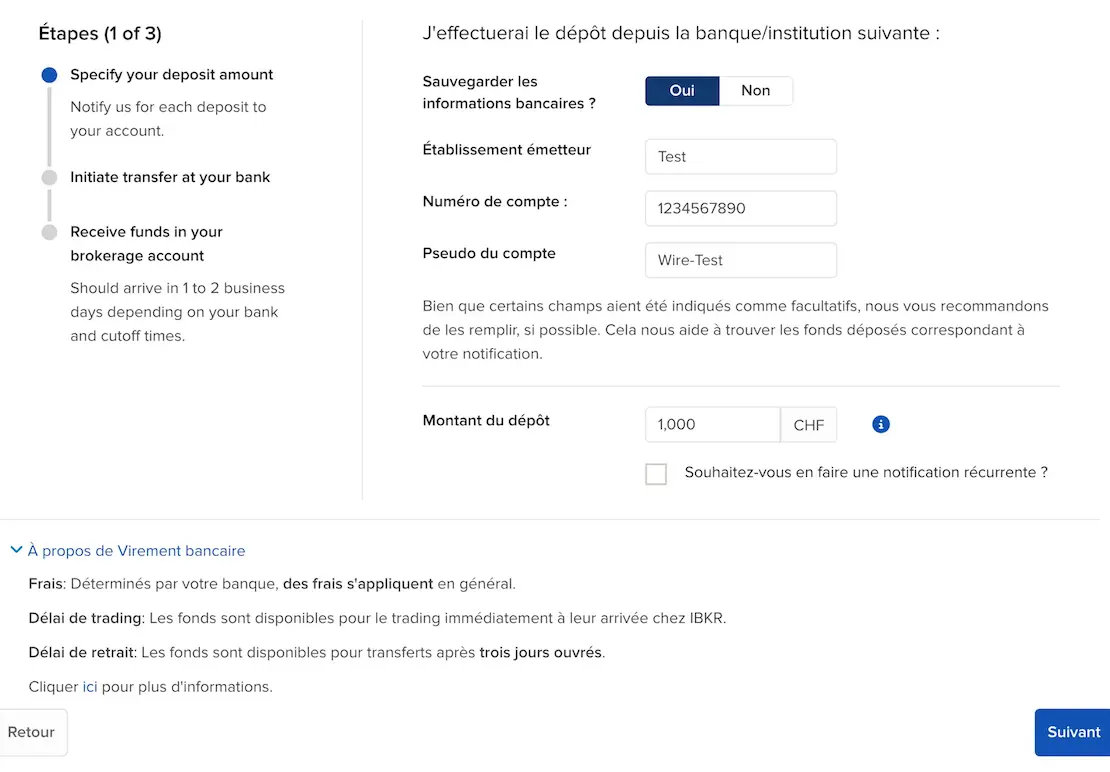Open the CHF currency selector
The width and height of the screenshot is (1110, 772).
[808, 425]
